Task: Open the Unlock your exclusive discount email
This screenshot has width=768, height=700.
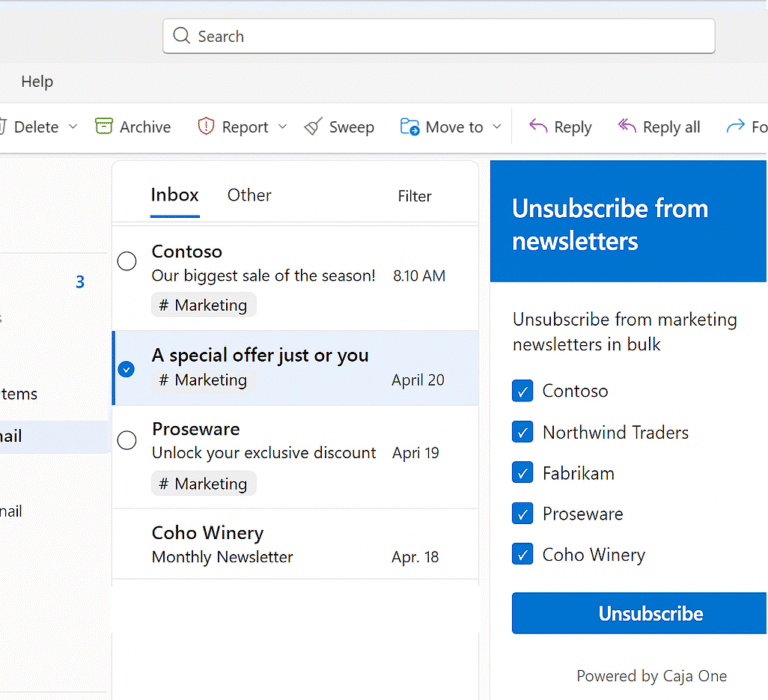Action: click(x=264, y=453)
